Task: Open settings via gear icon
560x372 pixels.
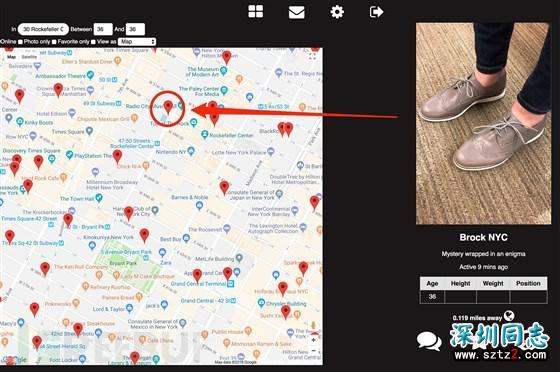Action: pos(337,12)
